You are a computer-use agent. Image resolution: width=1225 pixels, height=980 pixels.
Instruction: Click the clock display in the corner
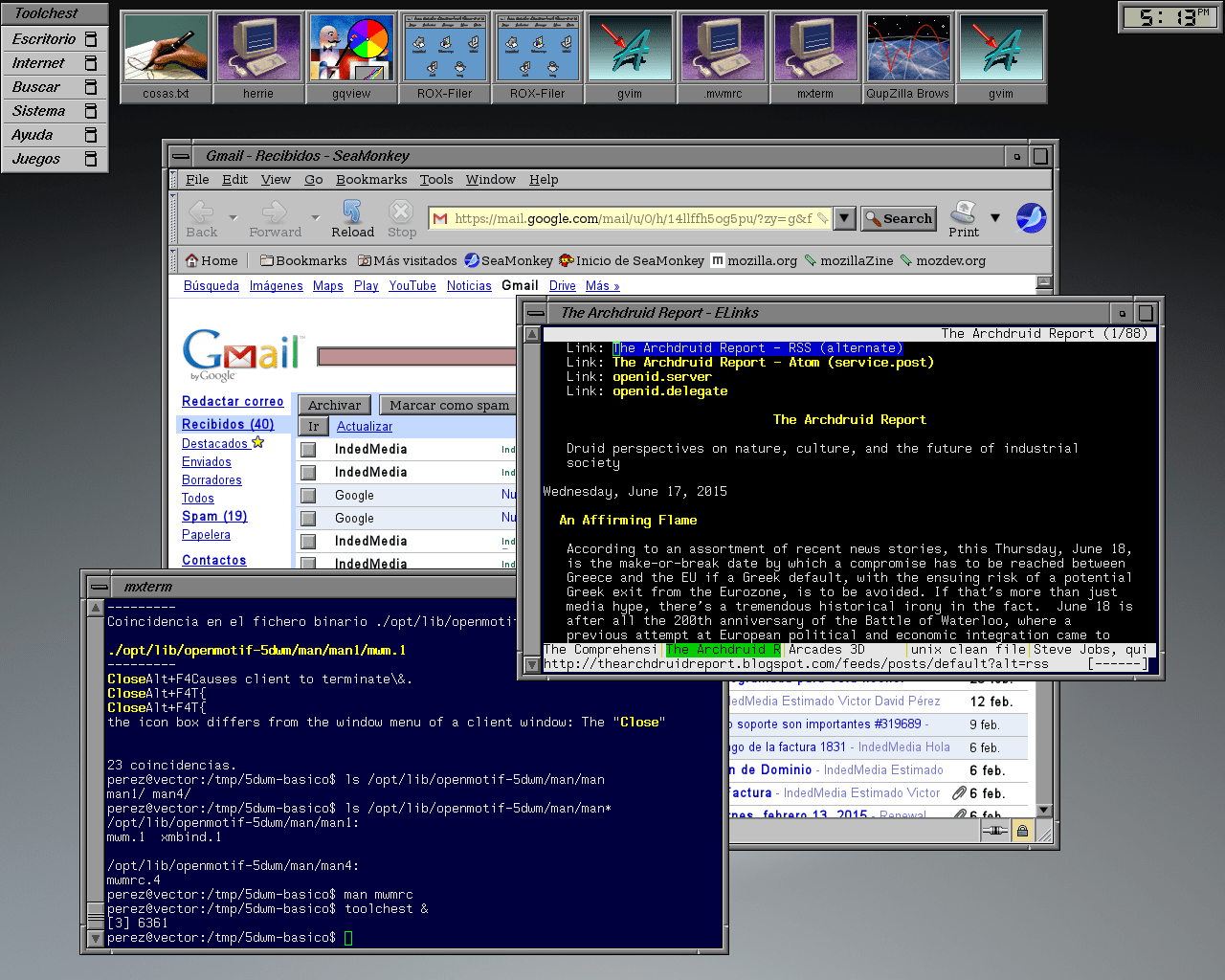click(1170, 17)
